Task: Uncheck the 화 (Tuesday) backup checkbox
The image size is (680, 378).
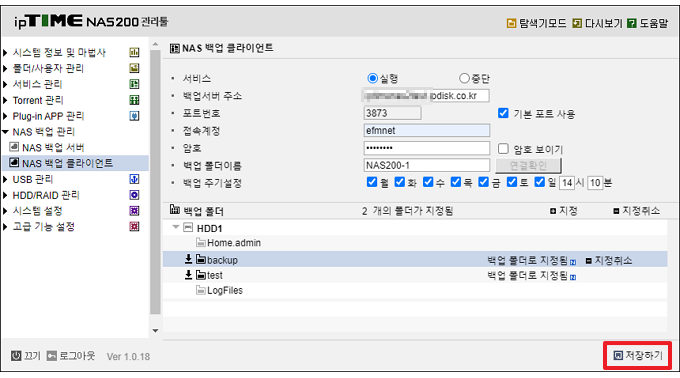Action: pos(400,182)
